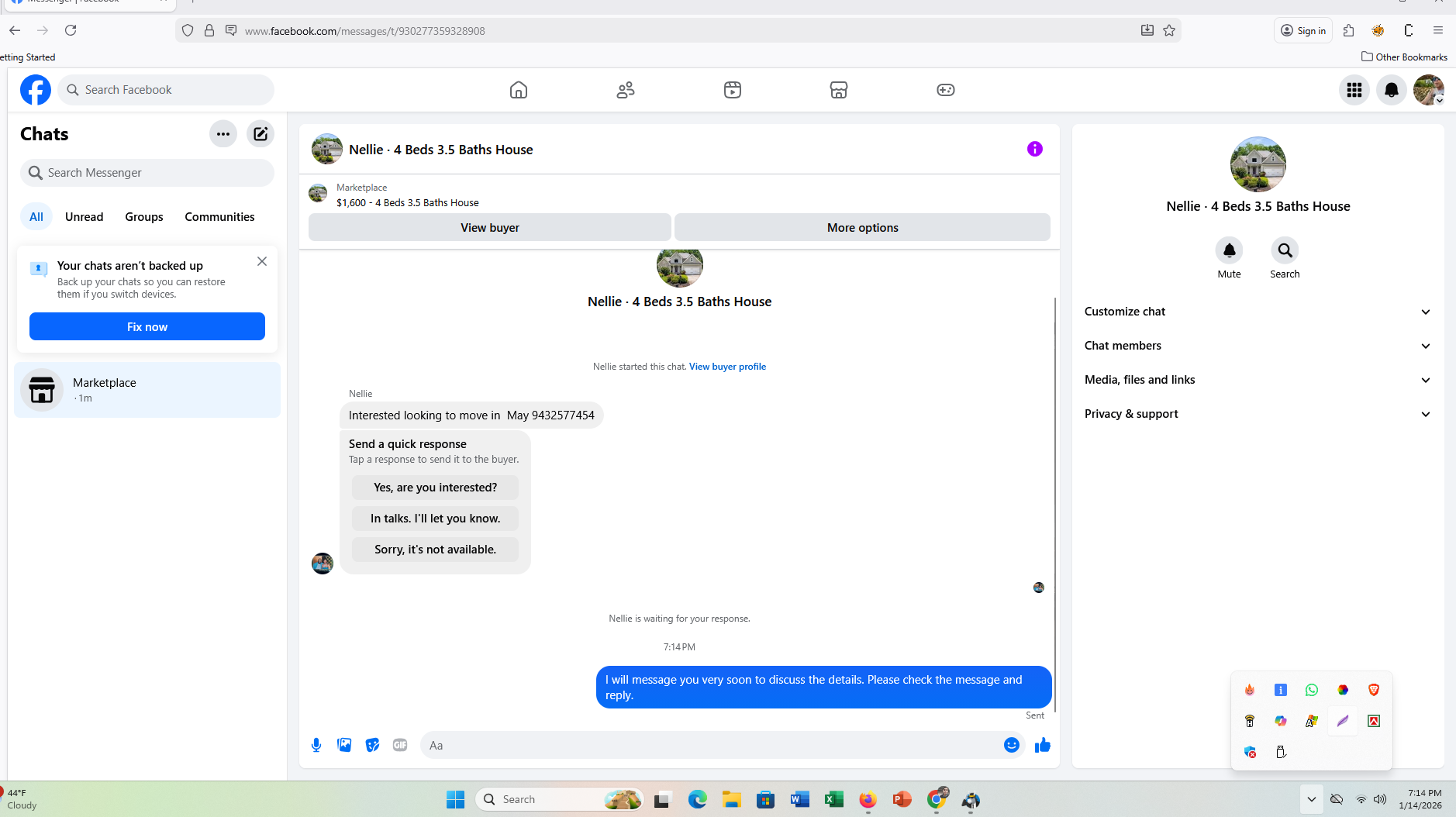Screen dimensions: 1456x817
Task: Open Windows Start menu
Action: click(456, 799)
